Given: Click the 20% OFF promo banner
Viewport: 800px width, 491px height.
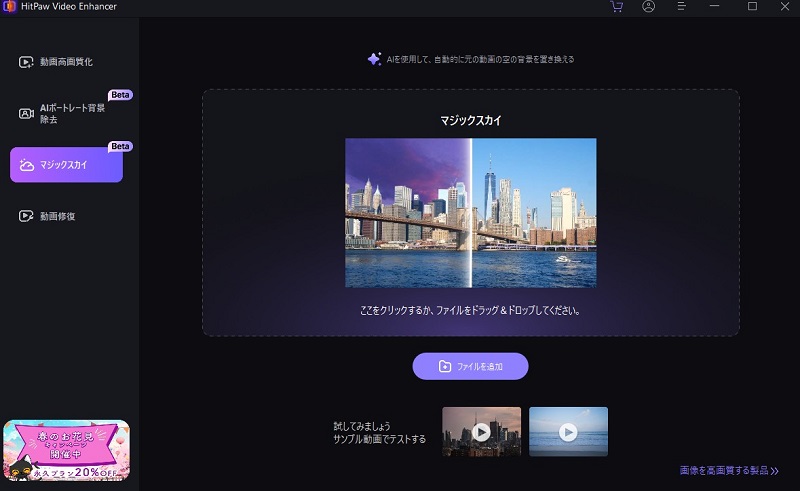Looking at the screenshot, I should point(66,453).
